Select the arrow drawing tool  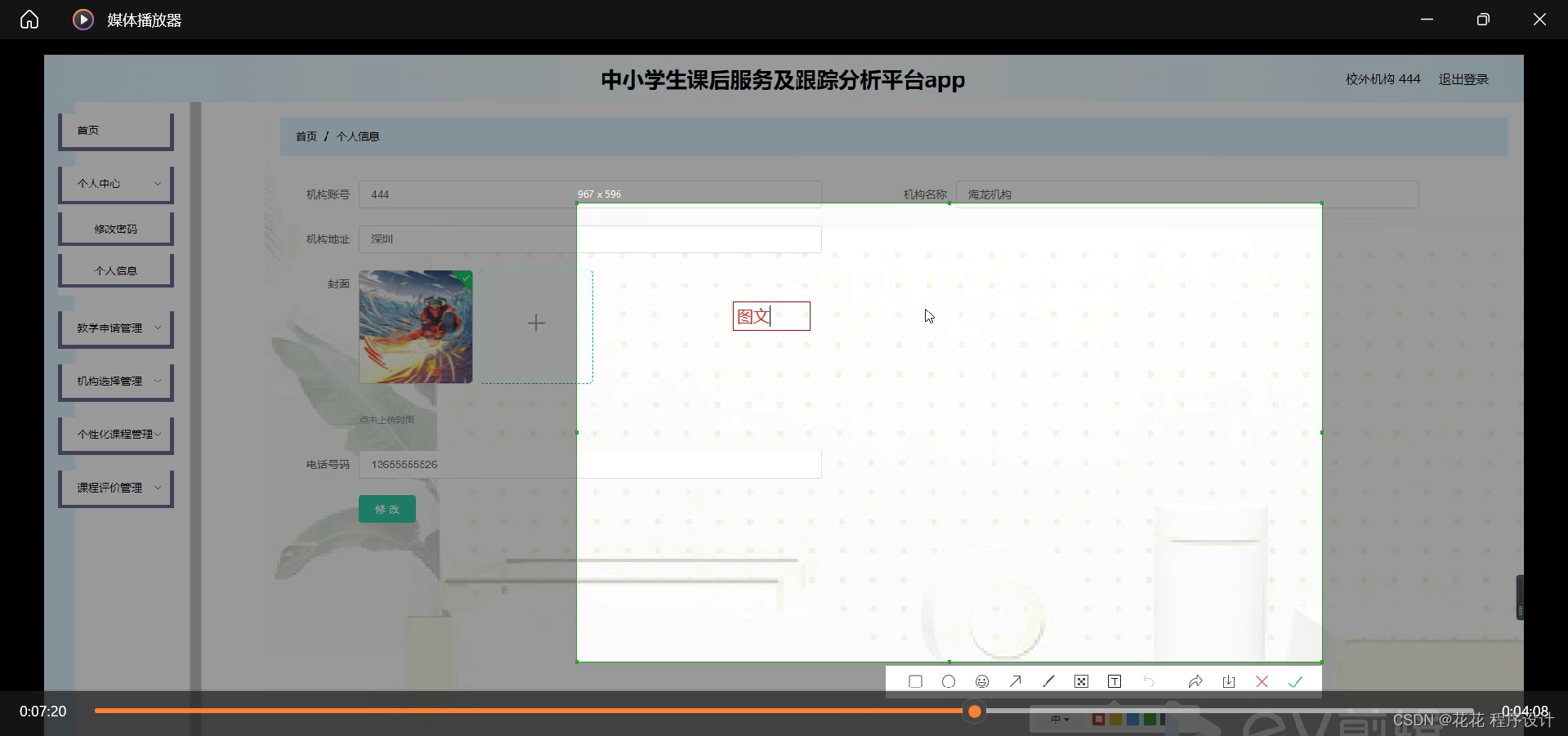coord(1016,680)
